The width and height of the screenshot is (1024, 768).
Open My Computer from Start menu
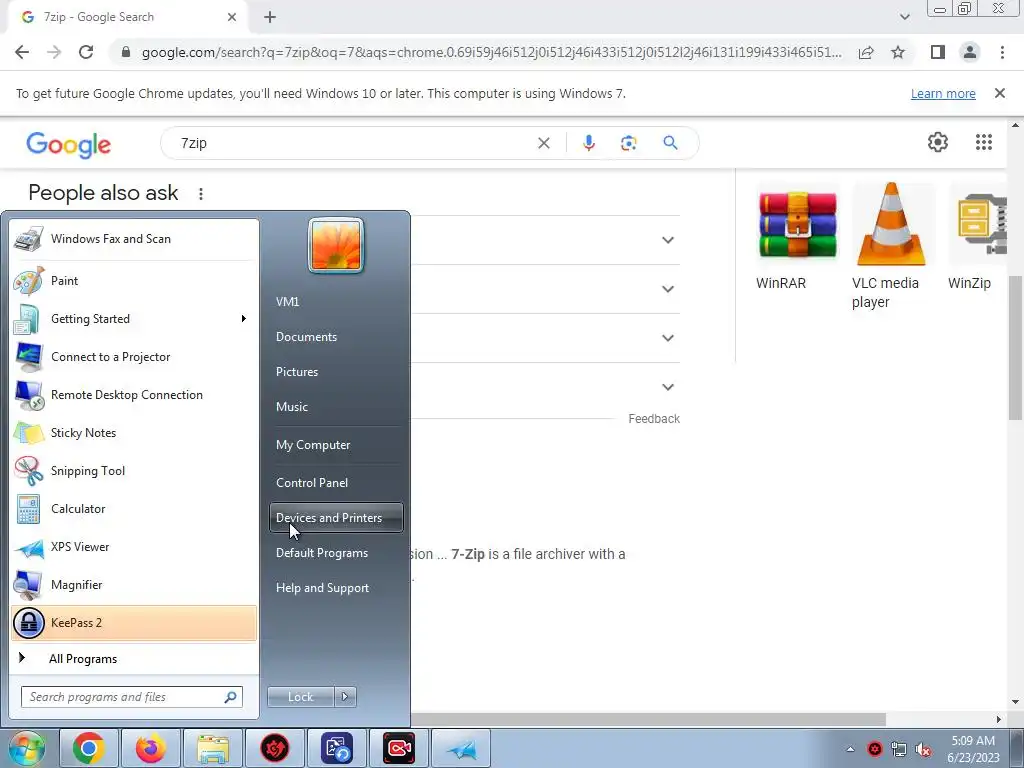pyautogui.click(x=336, y=445)
